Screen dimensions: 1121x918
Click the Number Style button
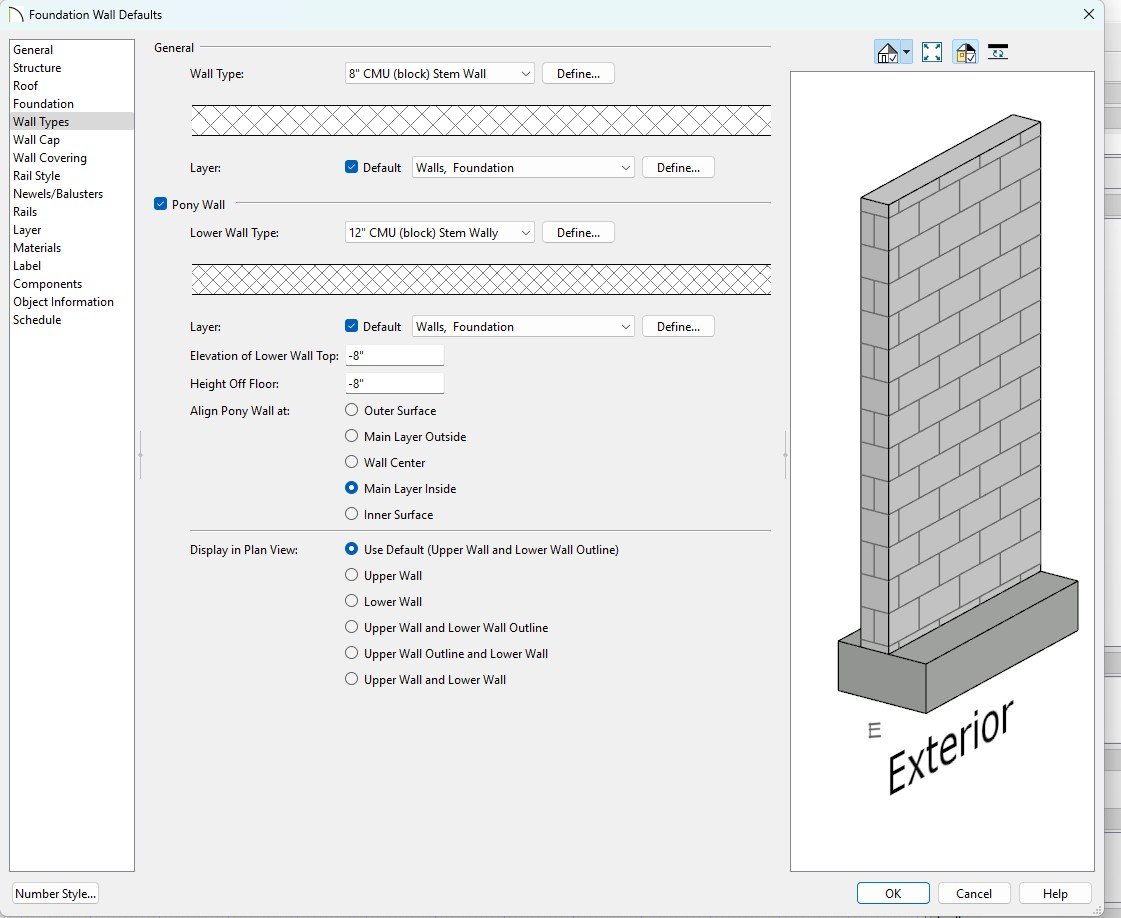(55, 894)
